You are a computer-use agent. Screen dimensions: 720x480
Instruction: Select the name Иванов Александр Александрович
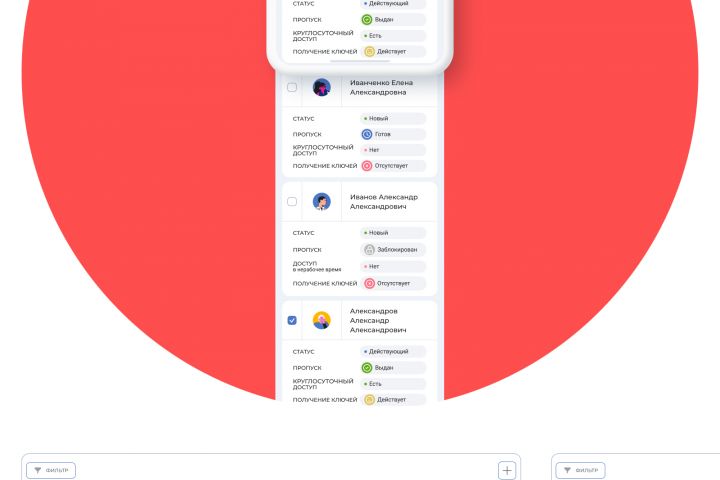pos(384,202)
